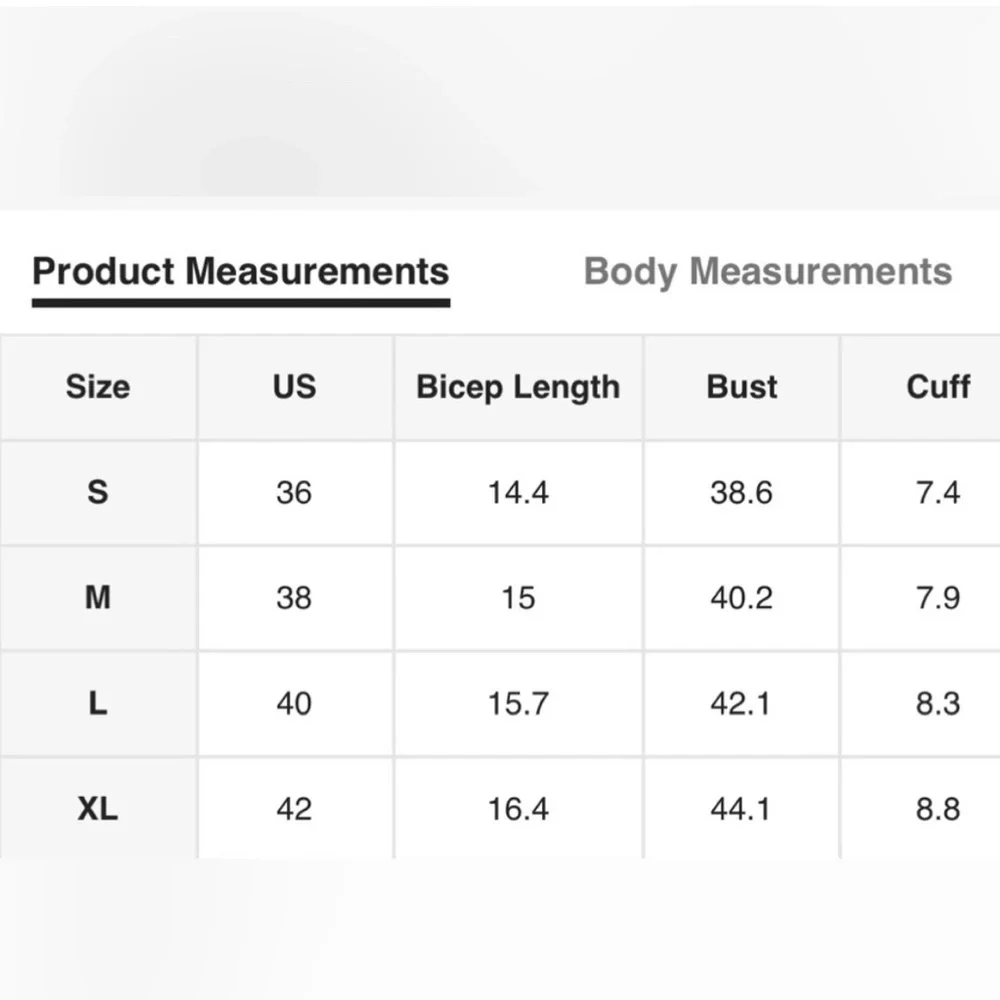The image size is (1000, 1000).
Task: Click the US size 36 cell
Action: pyautogui.click(x=294, y=492)
